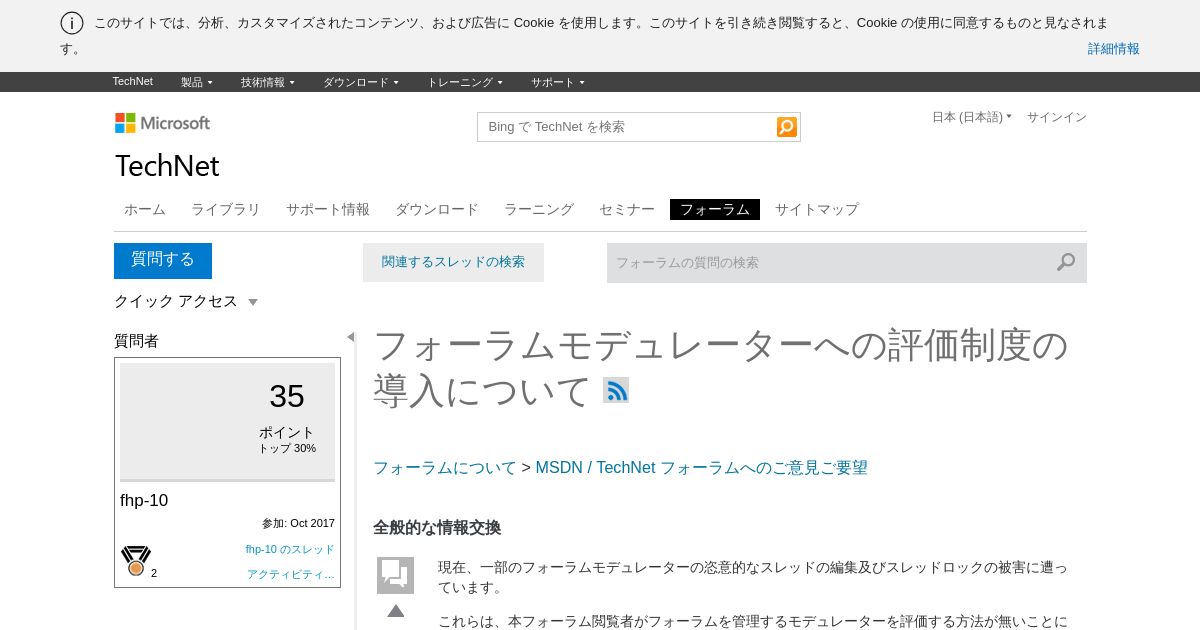This screenshot has width=1200, height=630.
Task: Click the Microsoft logo
Action: (162, 123)
